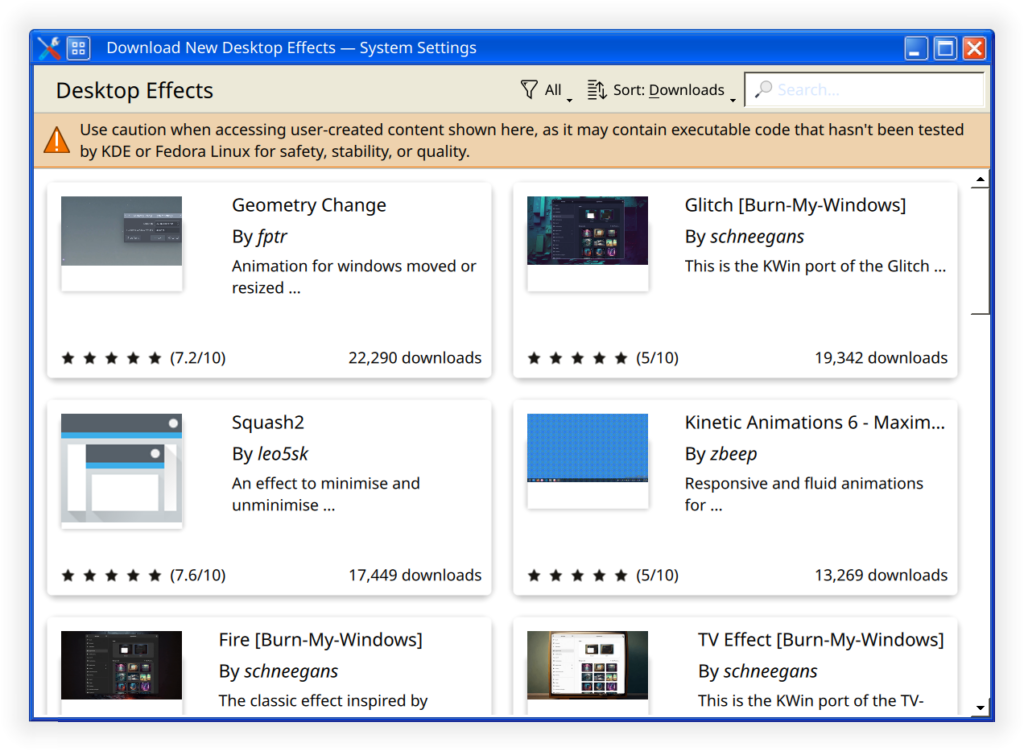Close the Download New Desktop Effects window
The height and width of the screenshot is (751, 1024).
coord(974,48)
